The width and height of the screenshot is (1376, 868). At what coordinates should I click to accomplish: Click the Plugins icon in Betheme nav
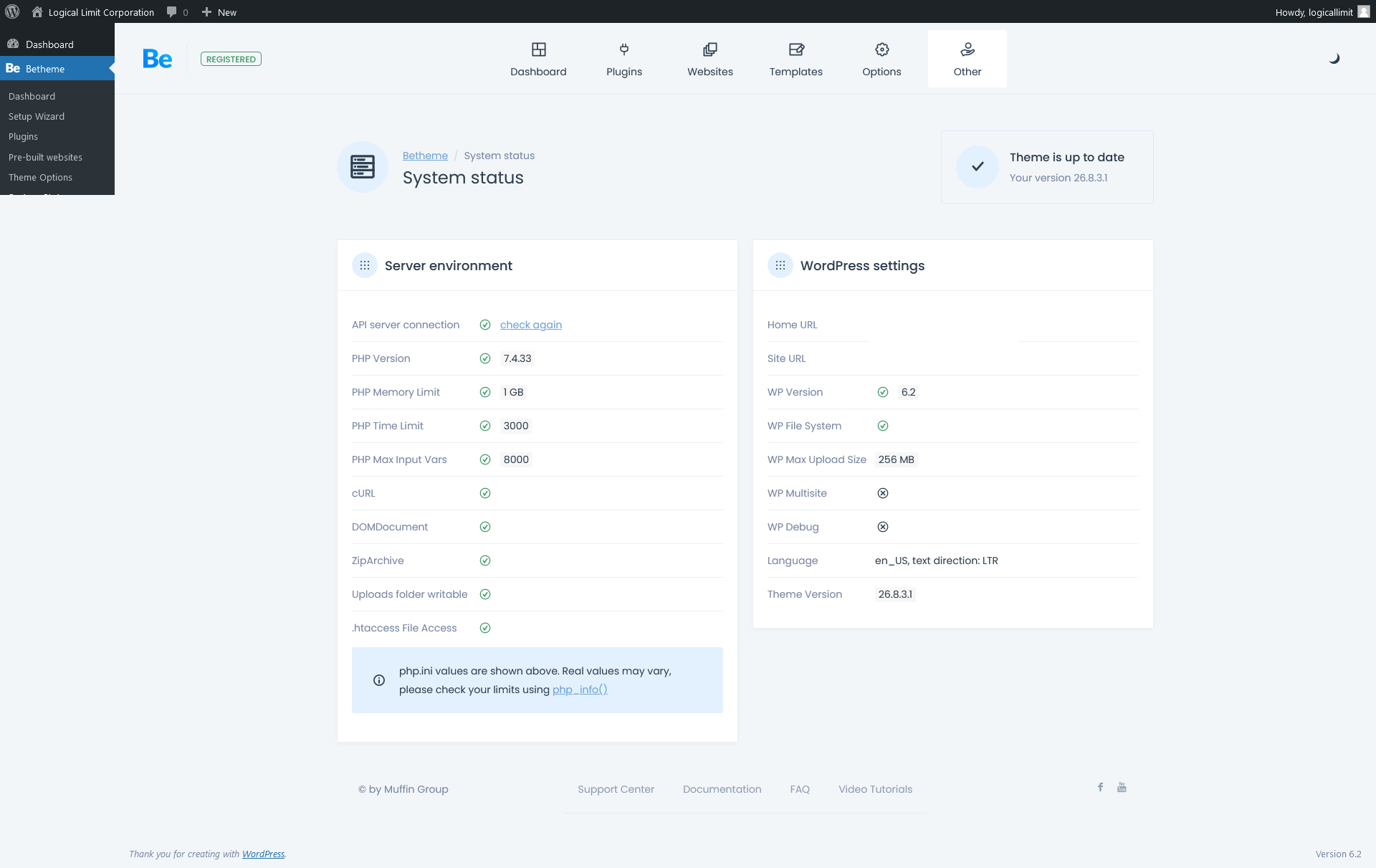click(624, 58)
